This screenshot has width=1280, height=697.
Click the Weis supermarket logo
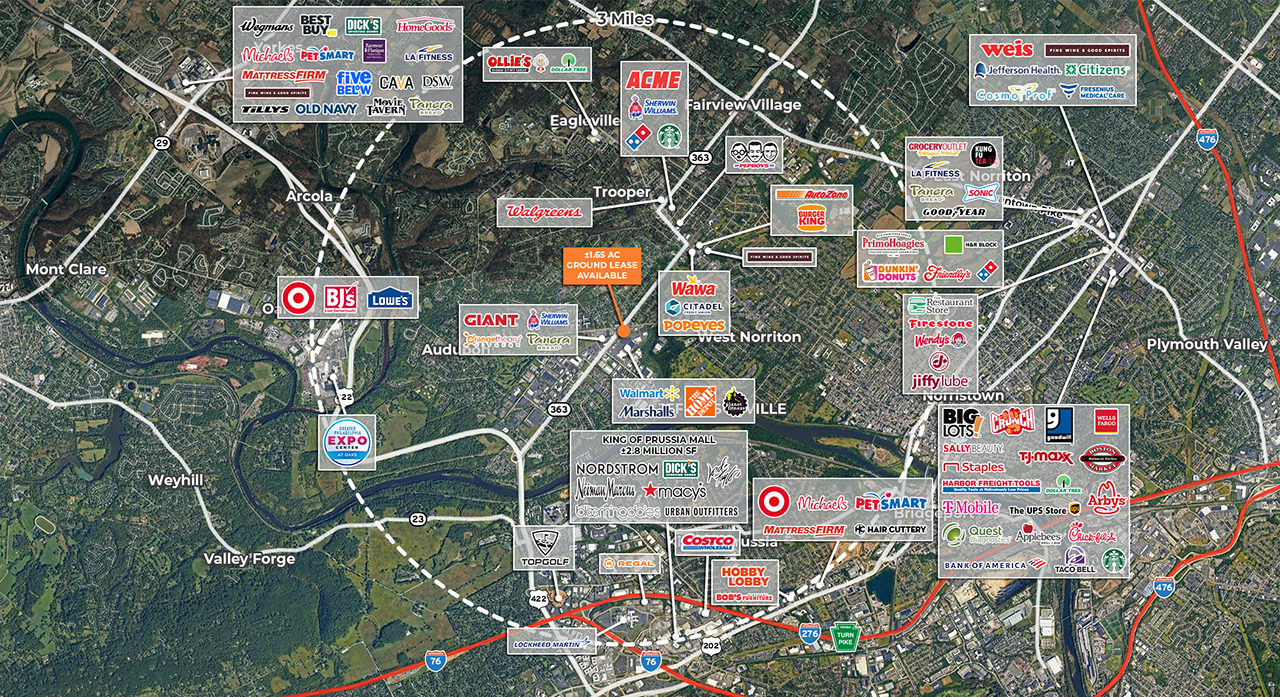(x=1006, y=49)
